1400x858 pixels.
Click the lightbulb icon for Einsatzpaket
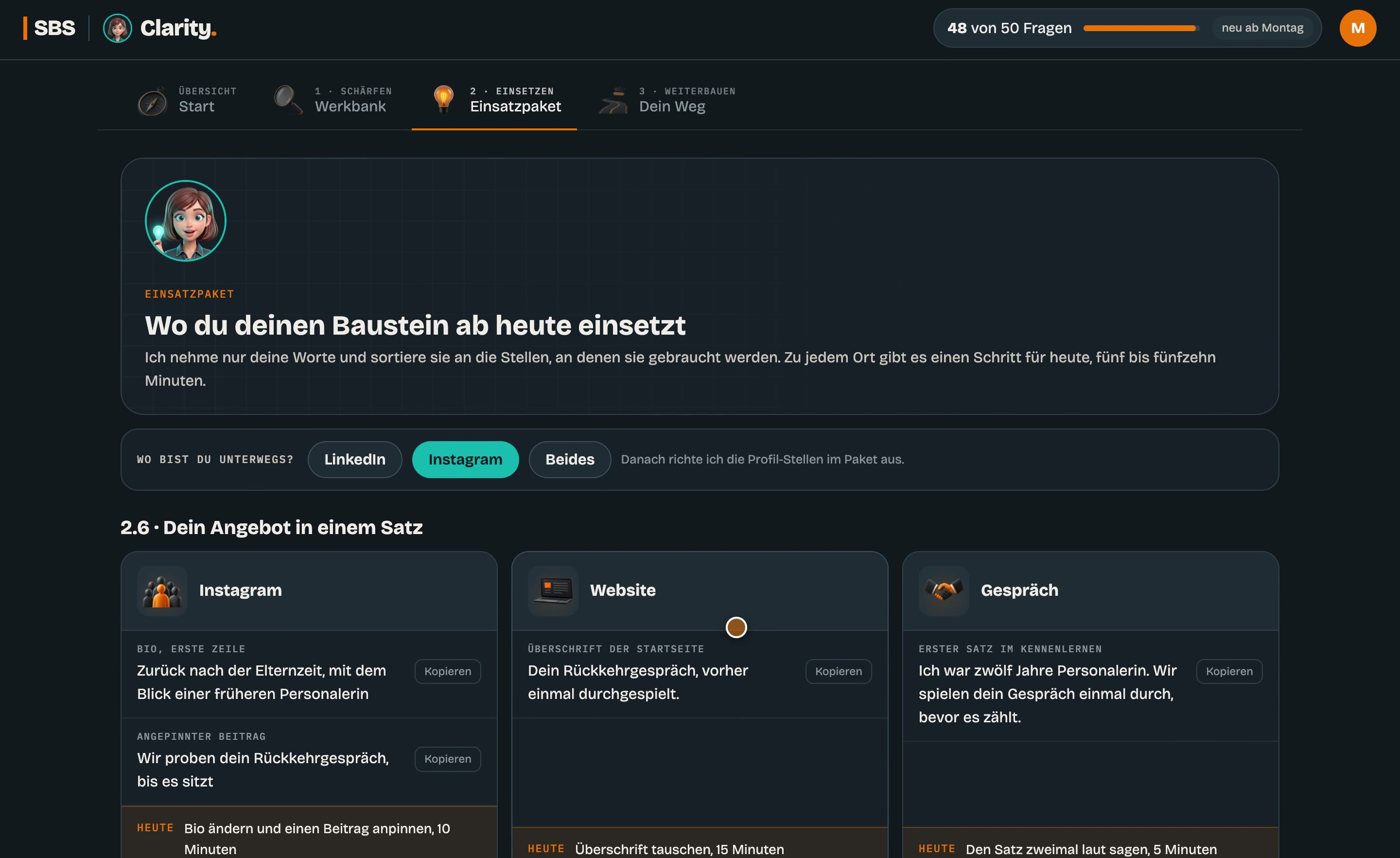(443, 99)
